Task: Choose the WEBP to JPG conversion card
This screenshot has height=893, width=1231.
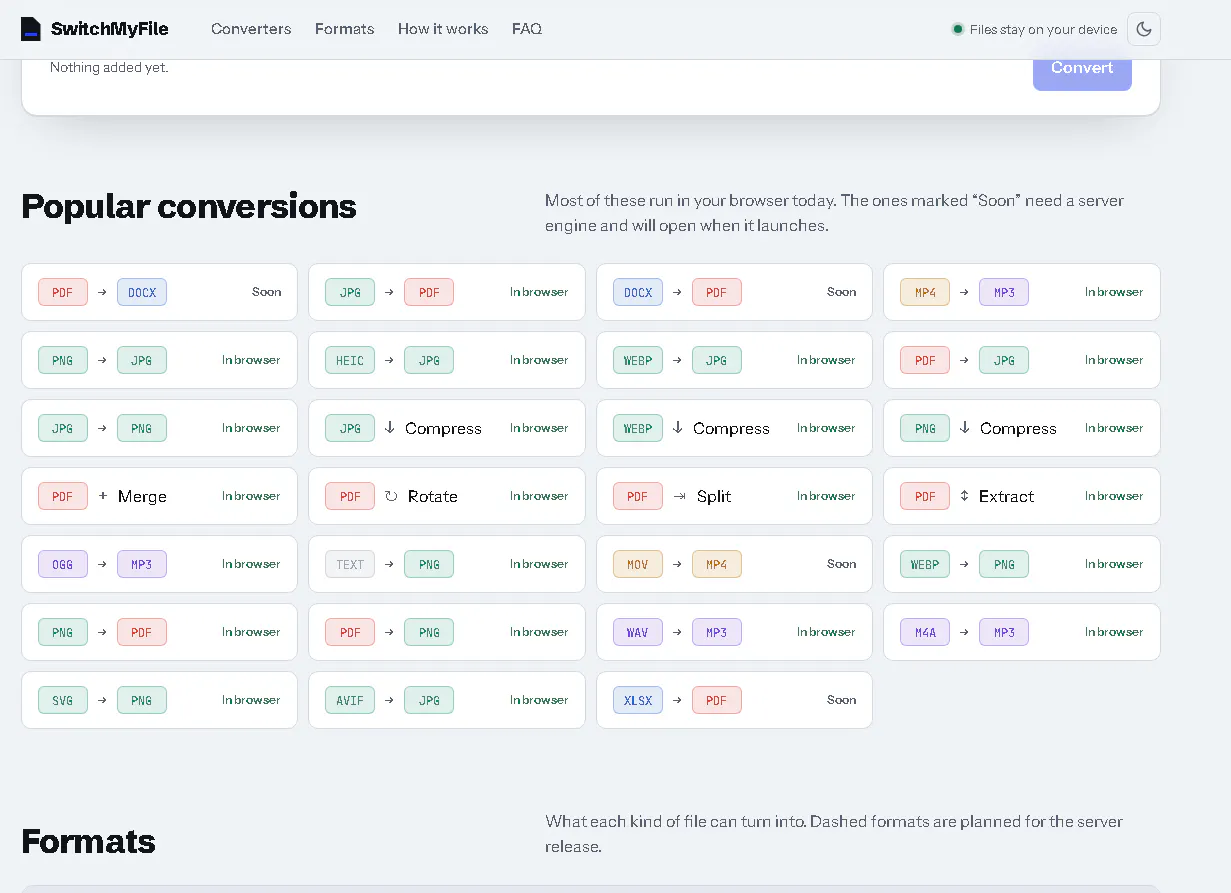Action: point(735,360)
